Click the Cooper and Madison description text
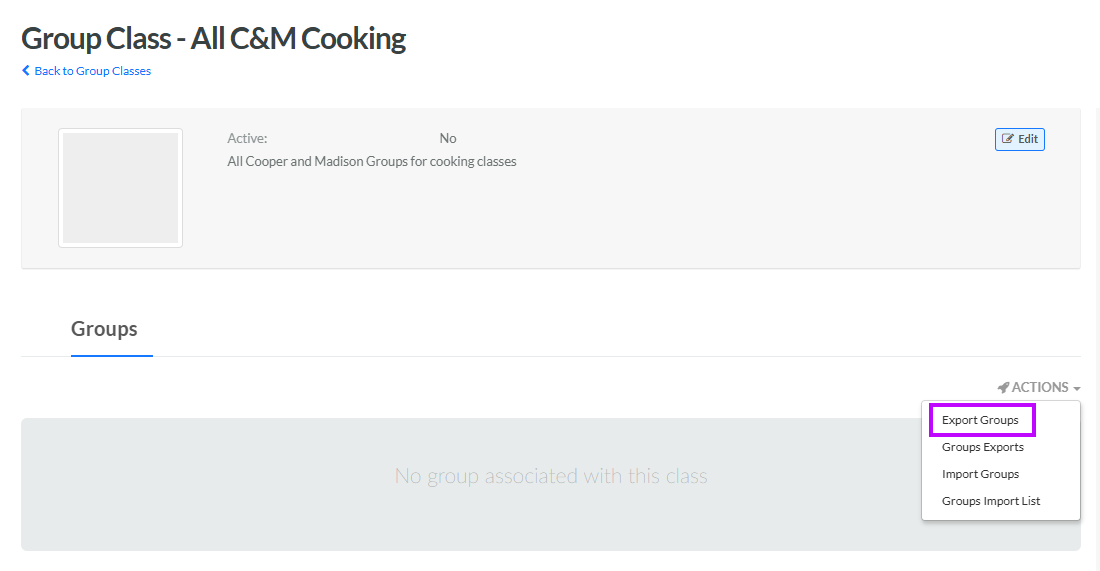 click(x=372, y=161)
